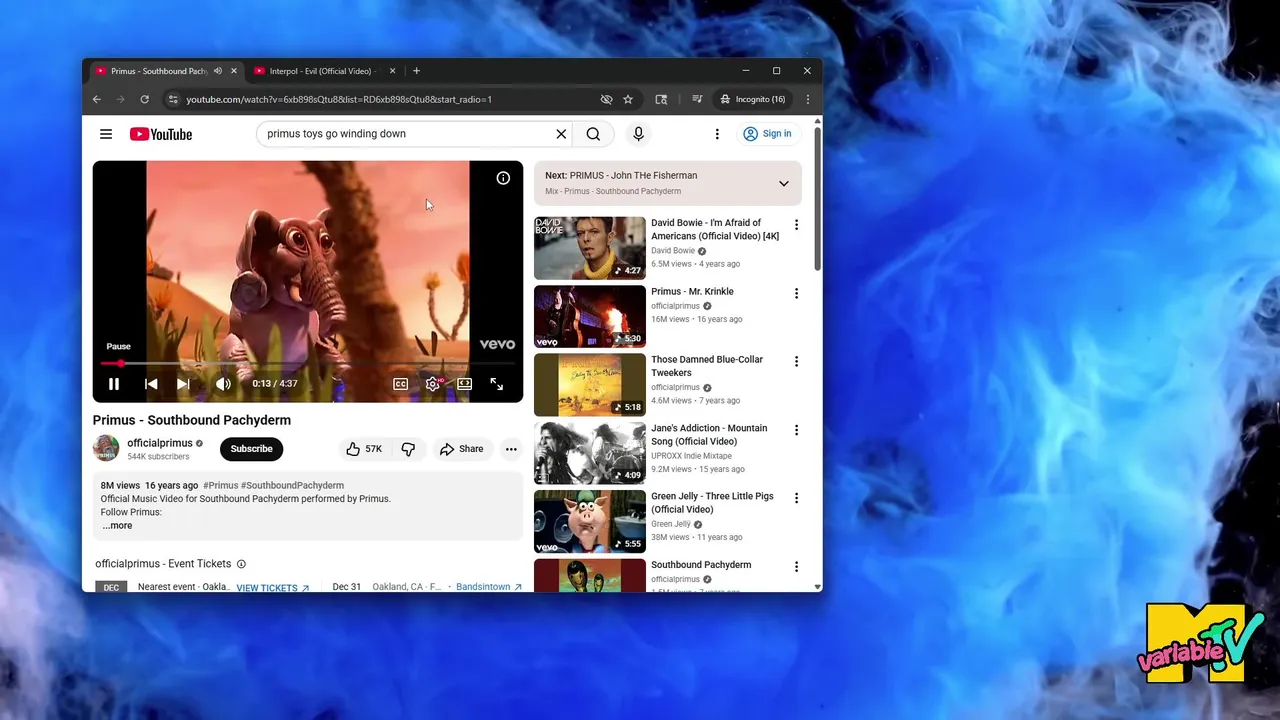Show video info card icon
Image resolution: width=1280 pixels, height=720 pixels.
click(503, 178)
